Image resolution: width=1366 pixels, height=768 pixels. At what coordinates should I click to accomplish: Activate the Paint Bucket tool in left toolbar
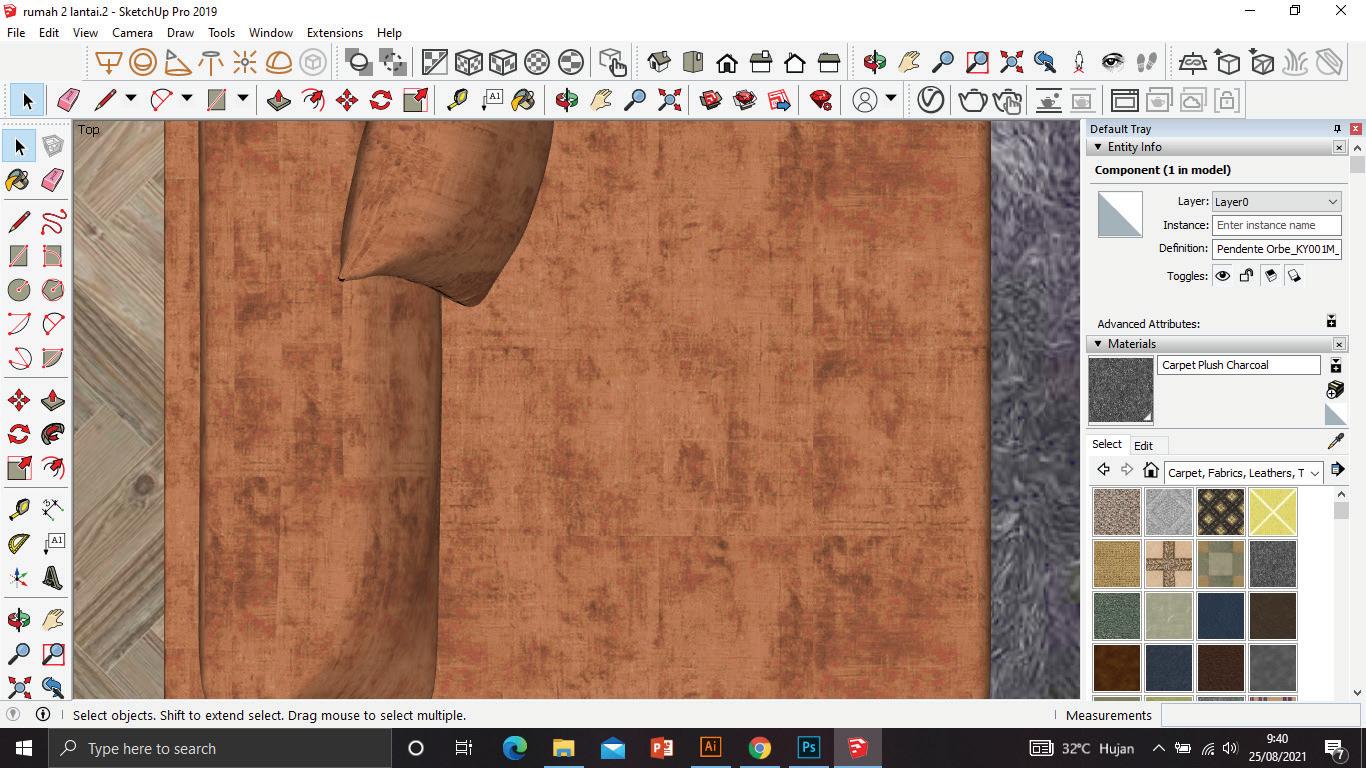click(x=18, y=180)
